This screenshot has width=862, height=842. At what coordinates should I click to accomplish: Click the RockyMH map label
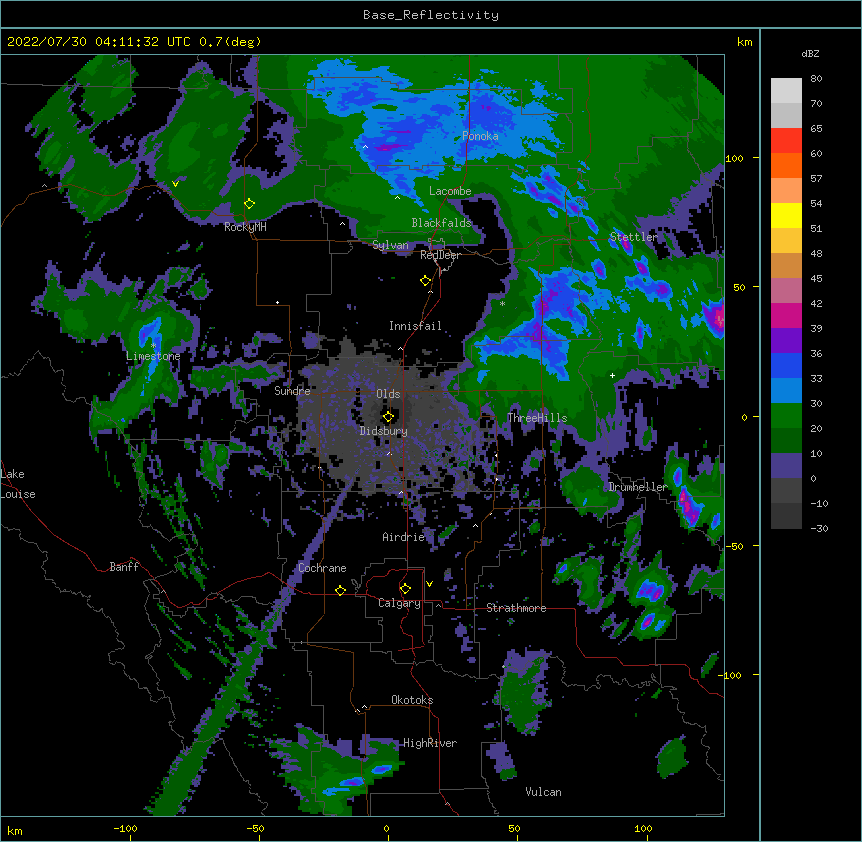(x=245, y=227)
